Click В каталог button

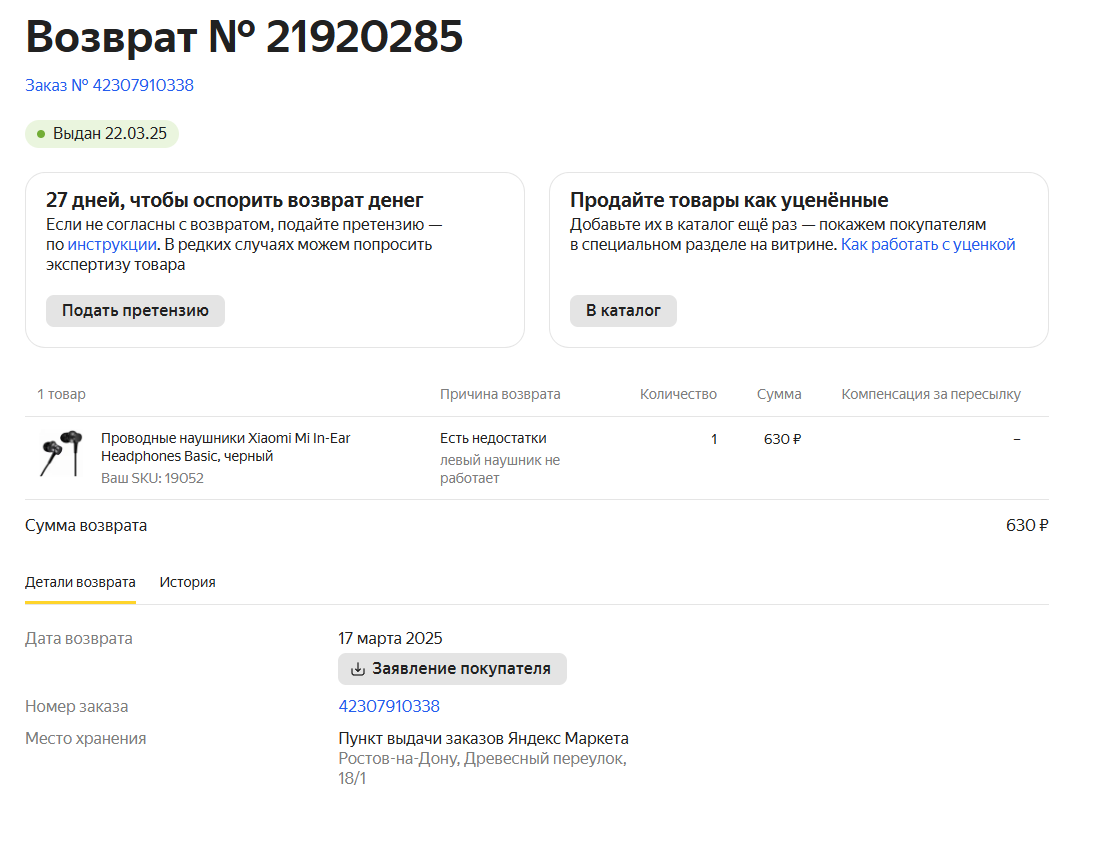[x=623, y=310]
